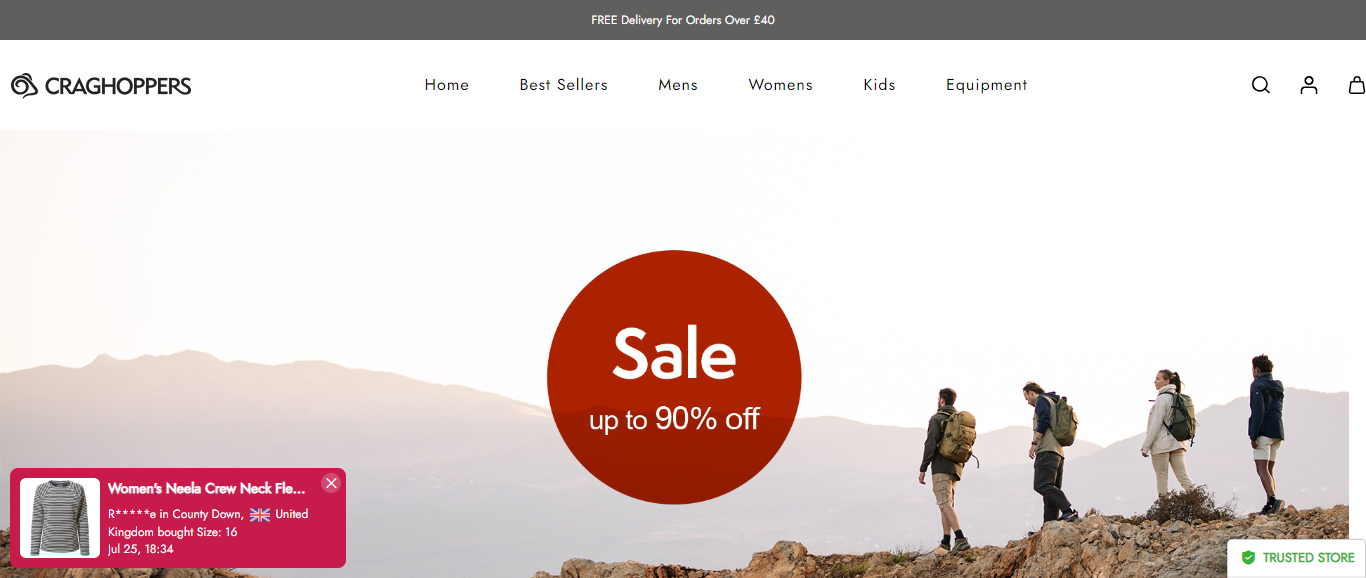Select Womens in the navigation
Viewport: 1366px width, 578px height.
click(781, 85)
